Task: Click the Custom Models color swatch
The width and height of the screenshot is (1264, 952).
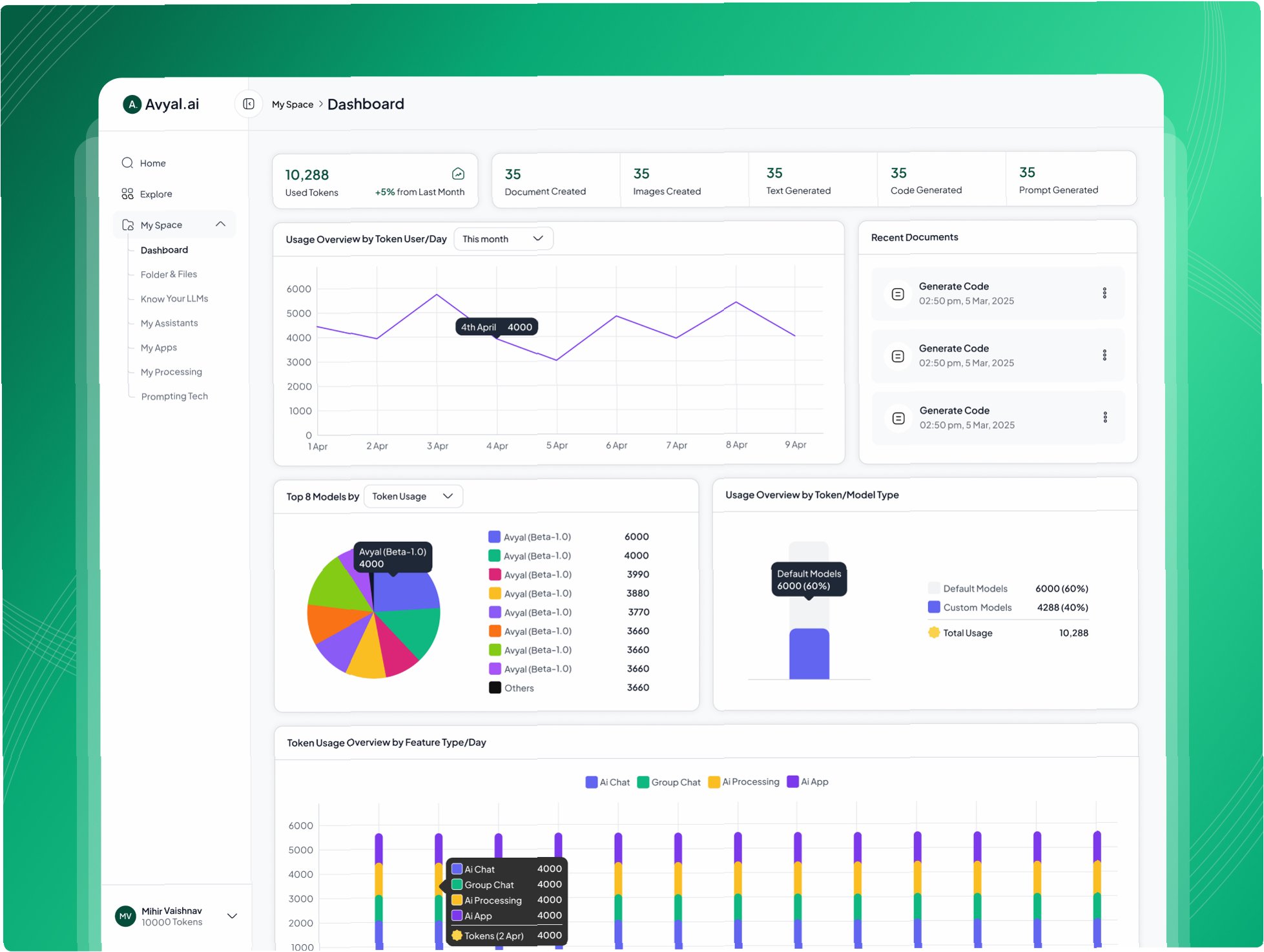Action: 933,607
